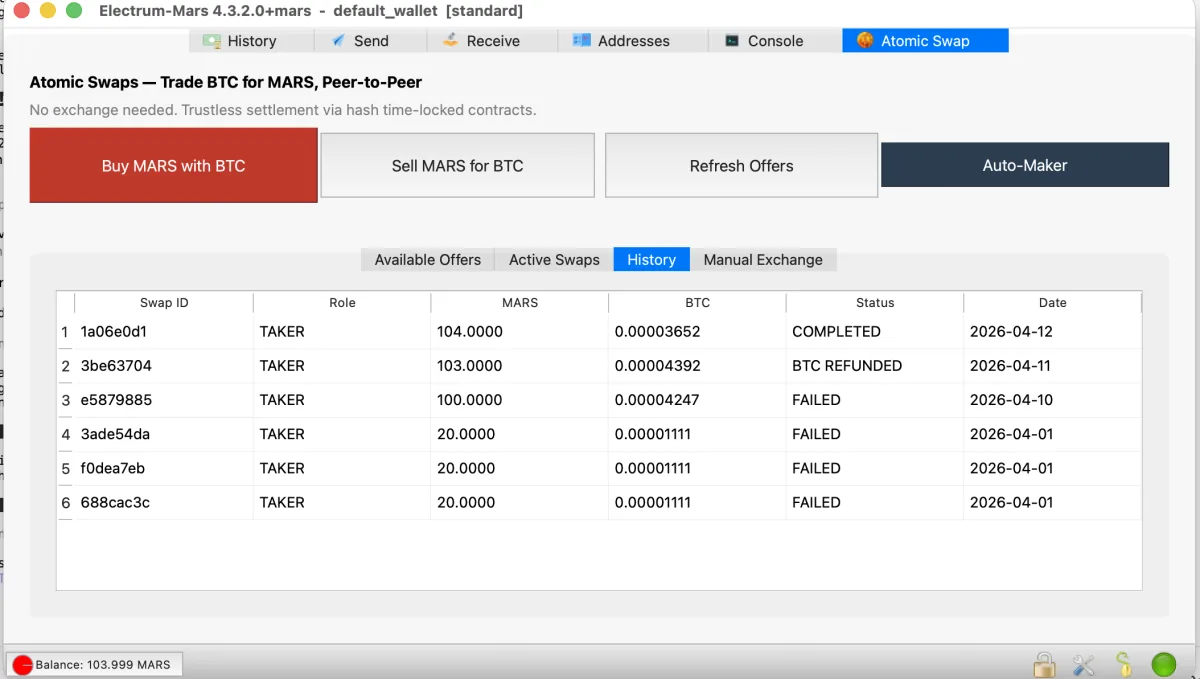This screenshot has height=679, width=1200.
Task: Click the red balance indicator icon
Action: pyautogui.click(x=22, y=664)
